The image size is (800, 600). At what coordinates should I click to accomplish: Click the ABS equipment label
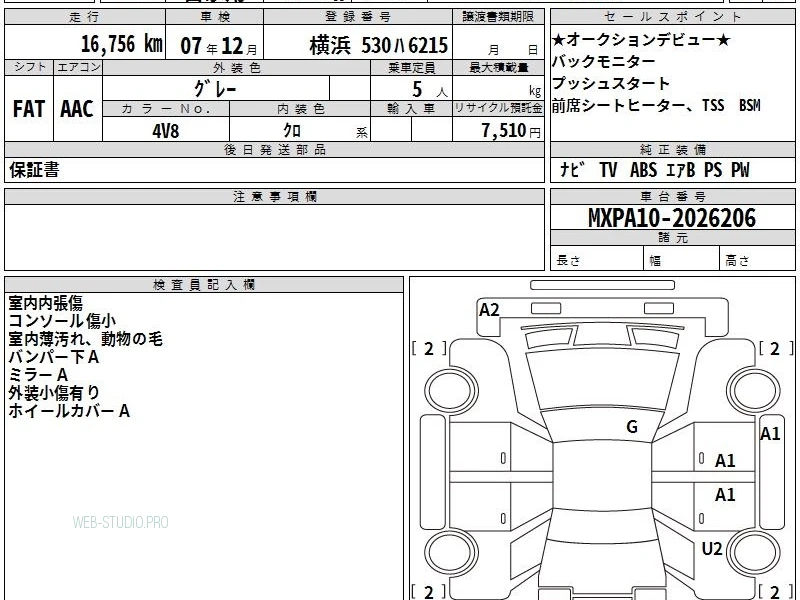[x=643, y=169]
